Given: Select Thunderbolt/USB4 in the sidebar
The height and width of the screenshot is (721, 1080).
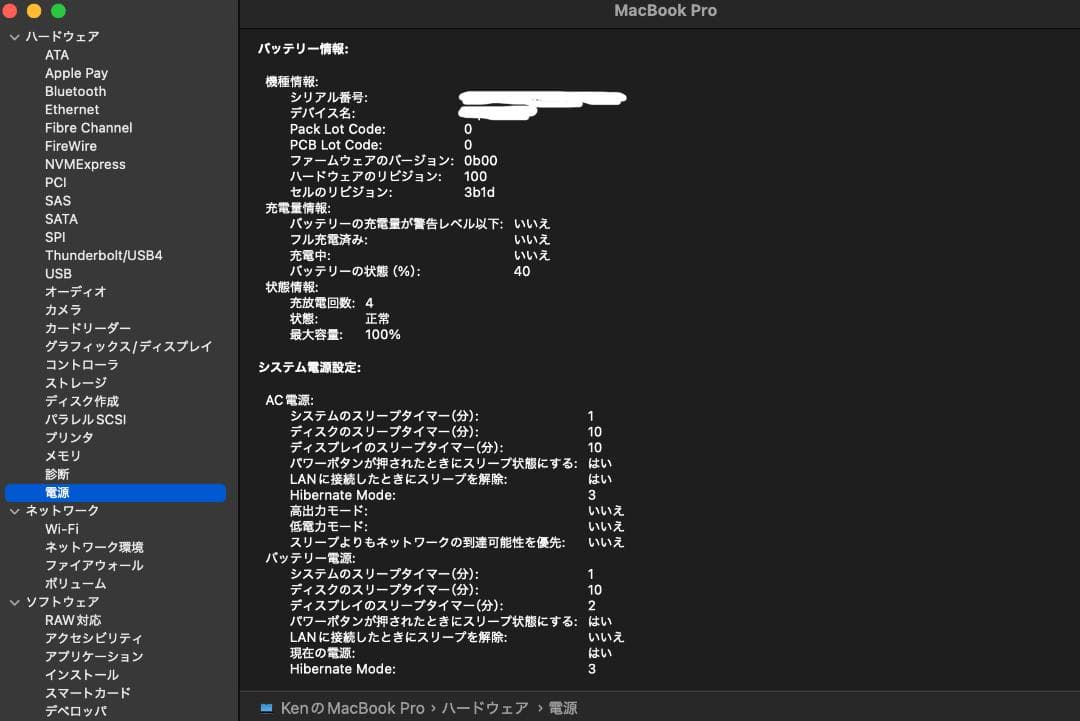Looking at the screenshot, I should pyautogui.click(x=102, y=255).
